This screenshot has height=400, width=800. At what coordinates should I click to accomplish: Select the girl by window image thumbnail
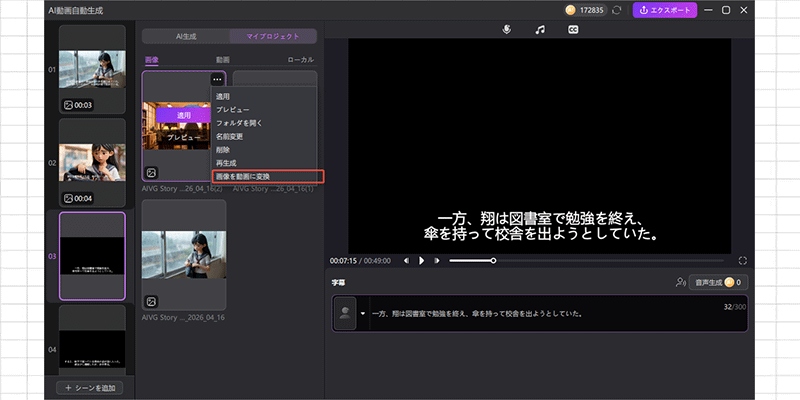click(x=184, y=255)
